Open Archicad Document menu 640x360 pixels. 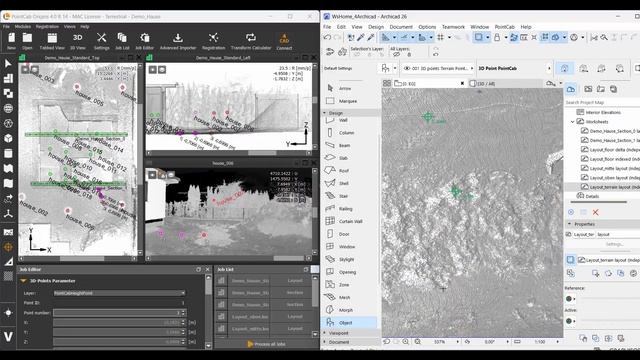coord(401,27)
